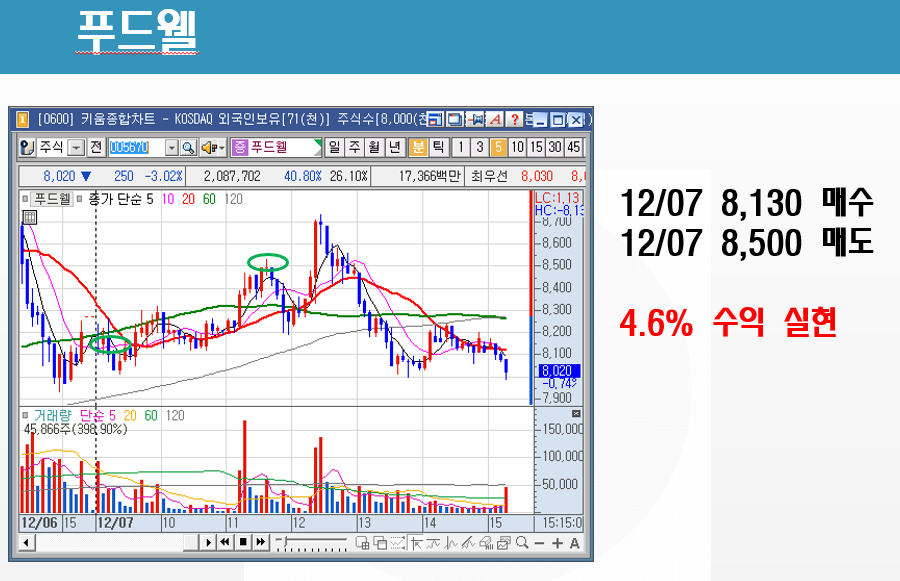900x581 pixels.
Task: Click the 푸드웰 slide title
Action: tap(137, 30)
